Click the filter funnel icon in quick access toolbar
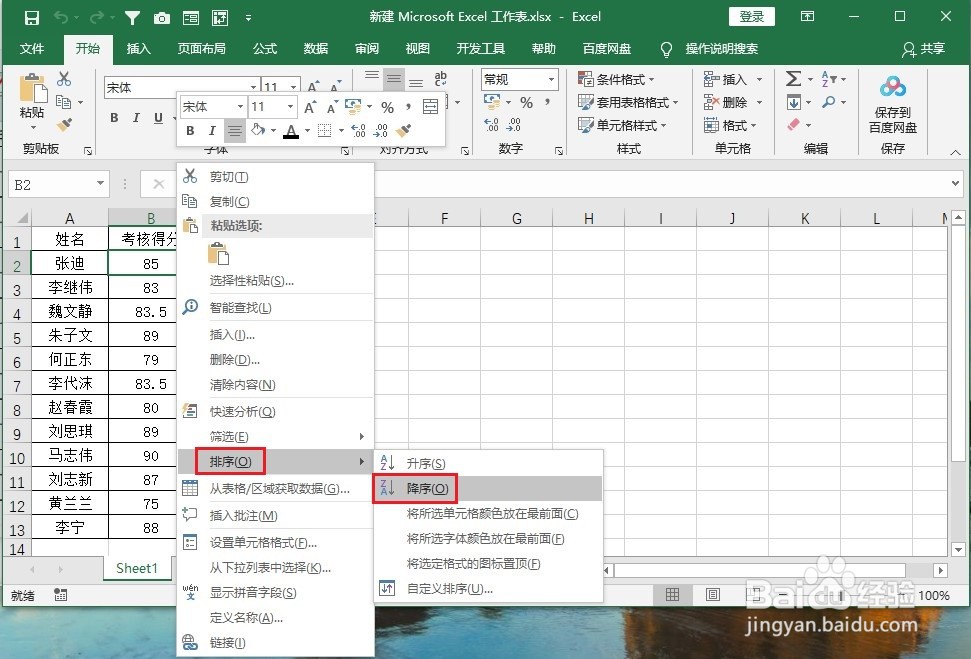The image size is (971, 659). (x=132, y=17)
